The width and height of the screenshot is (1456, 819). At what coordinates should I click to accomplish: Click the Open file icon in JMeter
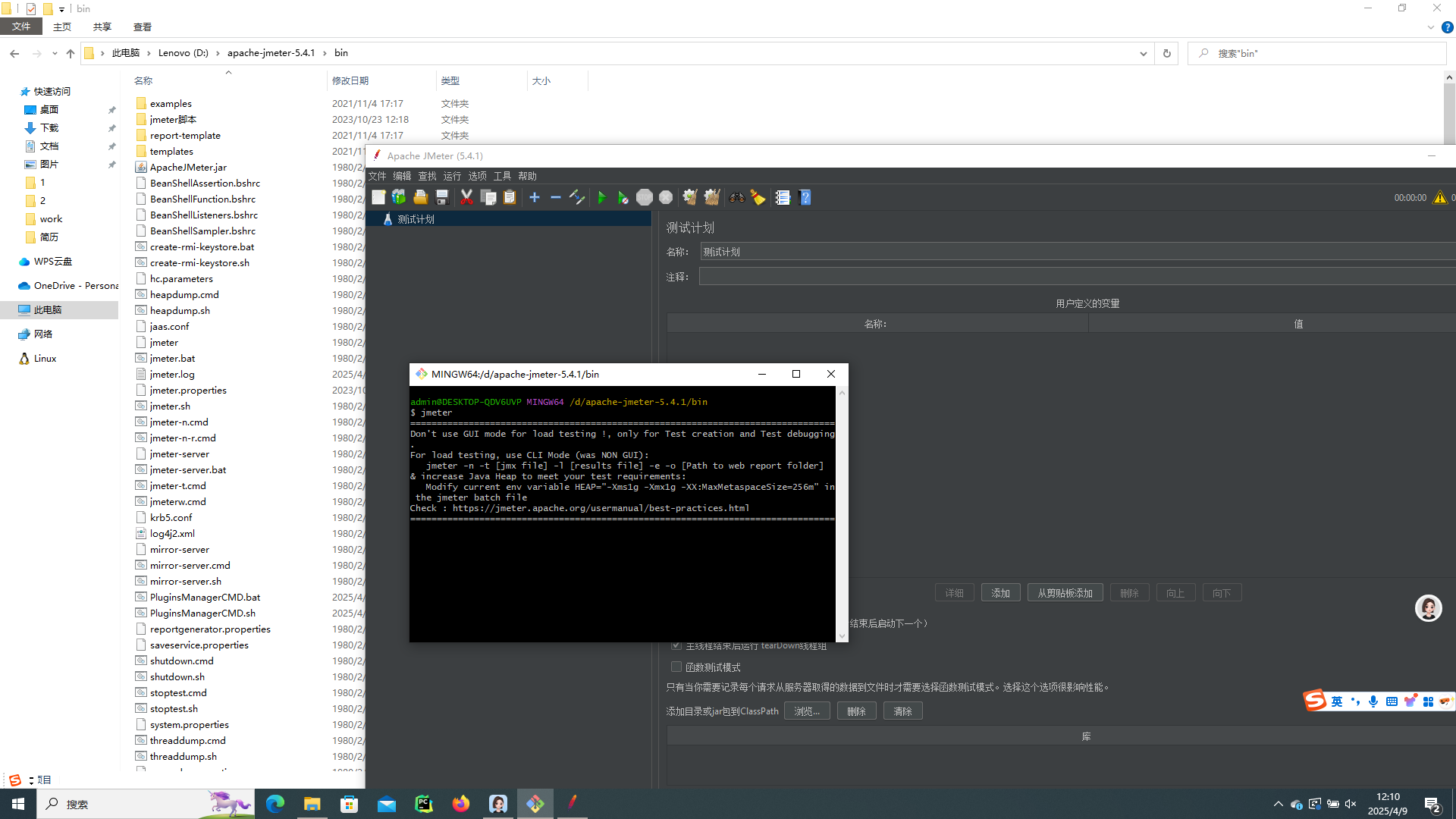pyautogui.click(x=421, y=198)
